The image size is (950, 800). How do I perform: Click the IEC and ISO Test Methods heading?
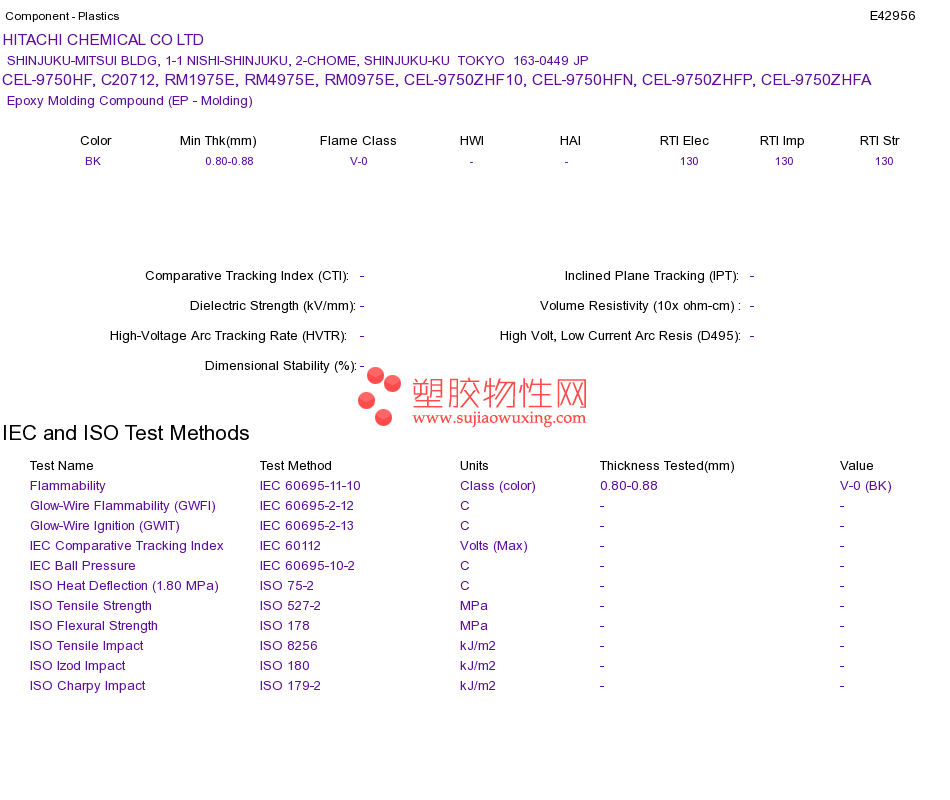pyautogui.click(x=126, y=433)
